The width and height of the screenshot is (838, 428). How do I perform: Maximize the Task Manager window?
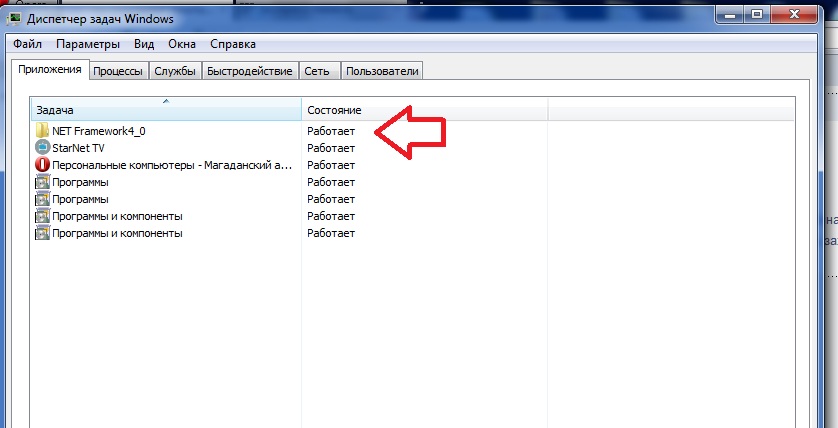[754, 14]
